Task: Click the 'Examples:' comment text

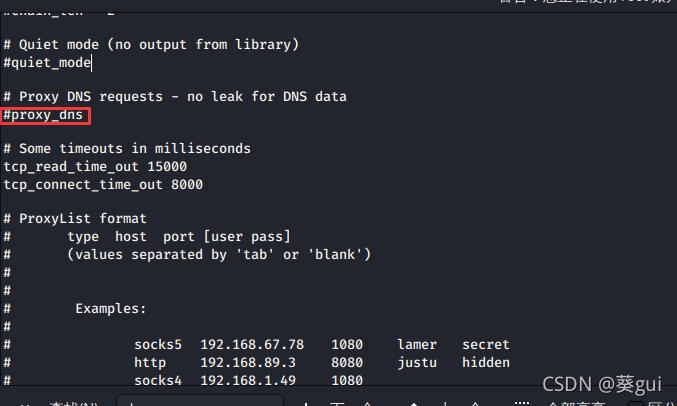Action: [x=111, y=309]
